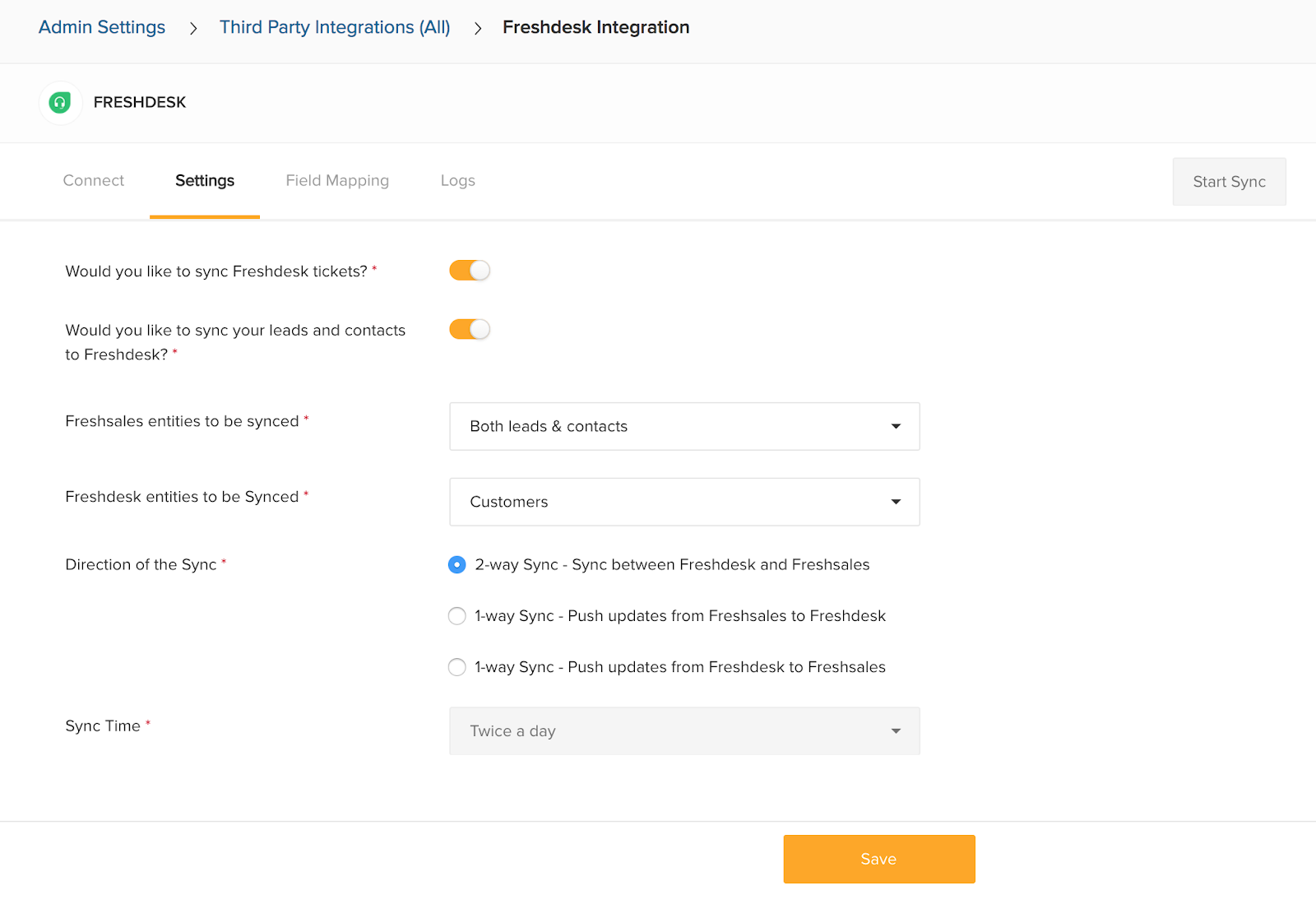Choose 1-way Sync Freshdesk to Freshsales
1316x904 pixels.
[x=457, y=667]
